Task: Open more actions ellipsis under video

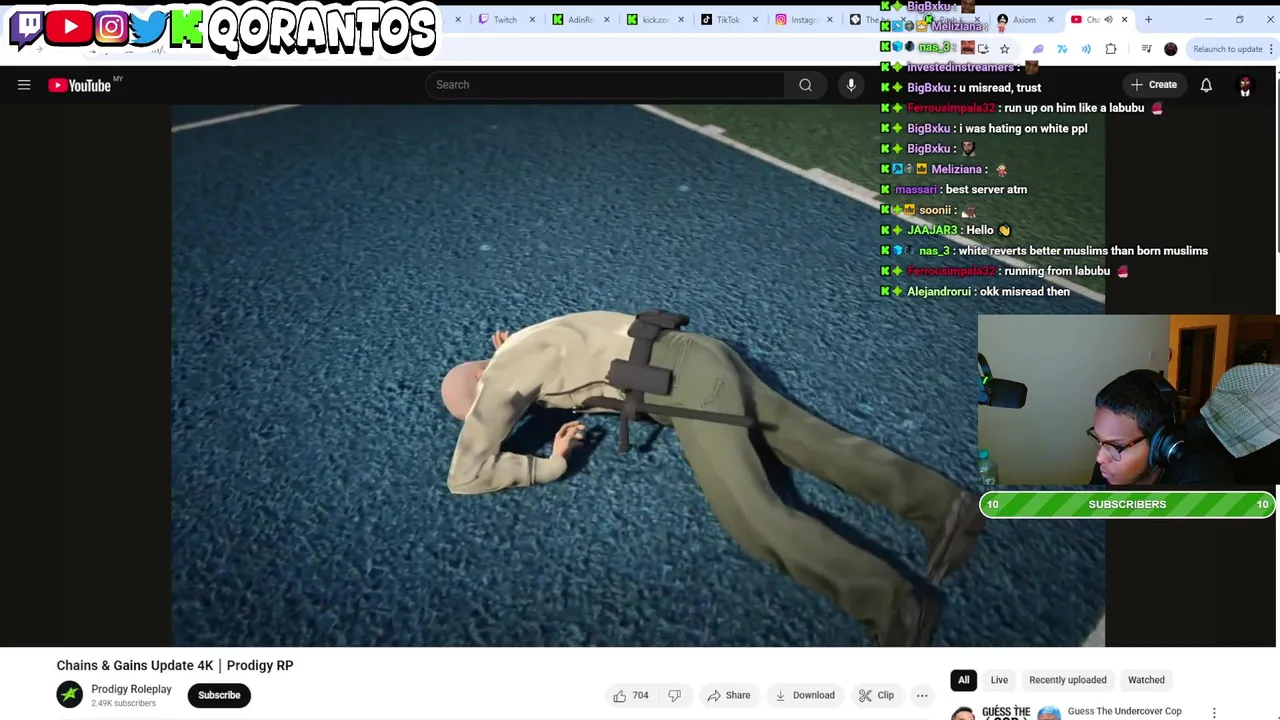Action: (x=922, y=695)
